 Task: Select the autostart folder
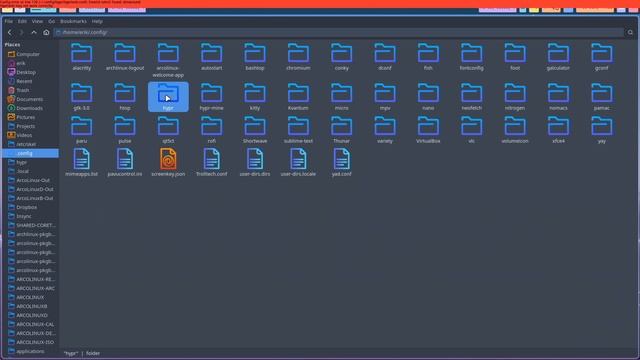click(211, 57)
